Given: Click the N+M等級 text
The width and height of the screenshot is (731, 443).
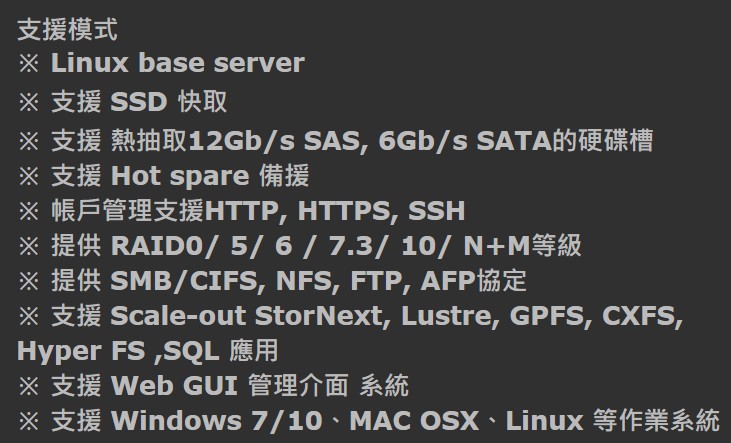Looking at the screenshot, I should [523, 246].
